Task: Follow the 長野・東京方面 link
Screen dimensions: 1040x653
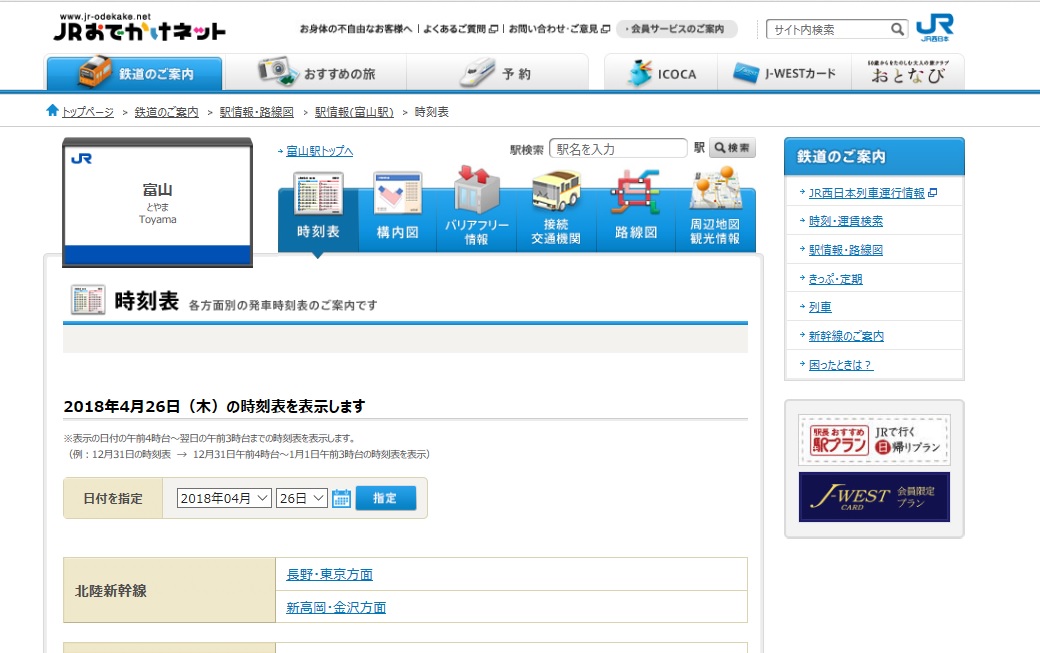Action: pos(329,574)
